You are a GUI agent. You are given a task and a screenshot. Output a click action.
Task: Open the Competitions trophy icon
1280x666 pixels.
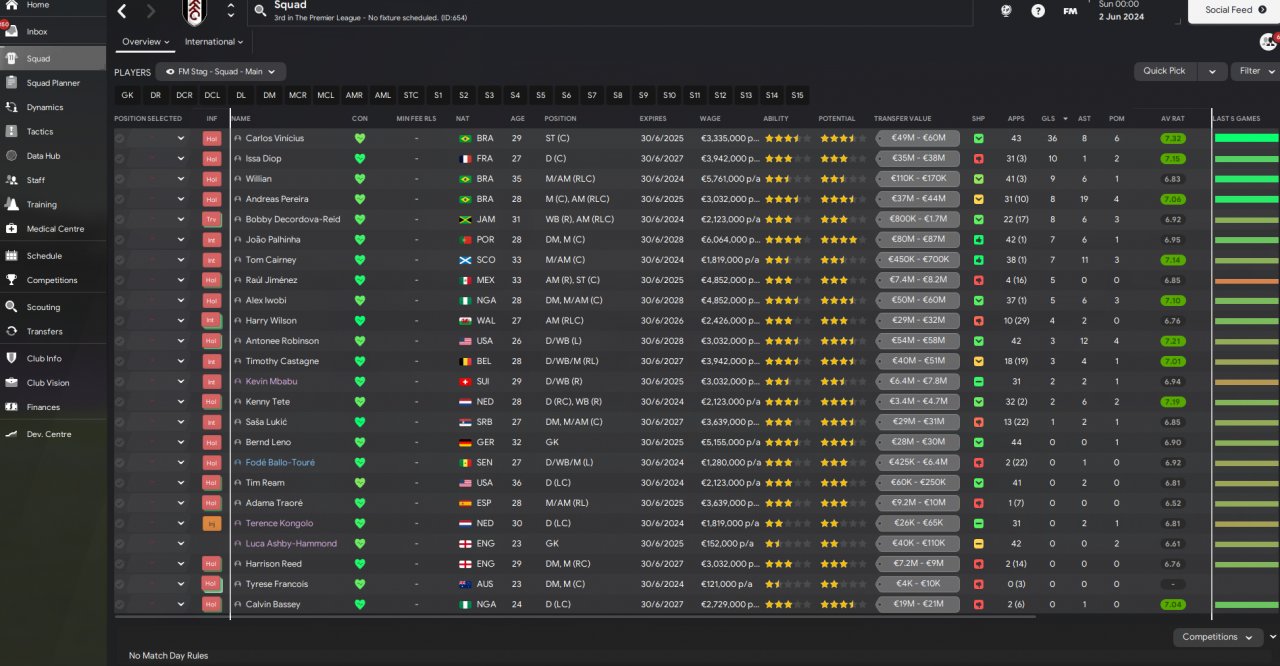11,280
